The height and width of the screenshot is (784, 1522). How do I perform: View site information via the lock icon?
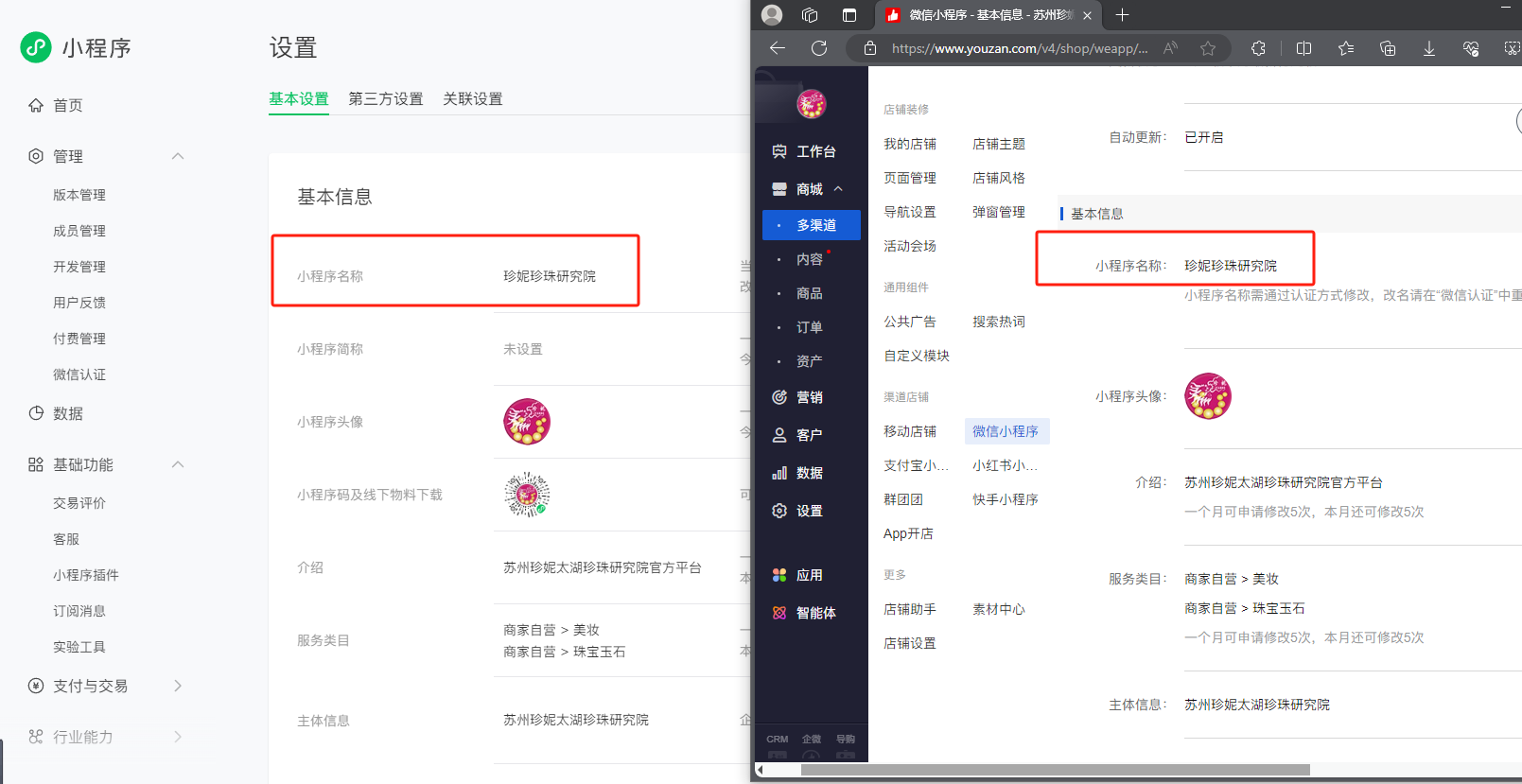point(870,48)
